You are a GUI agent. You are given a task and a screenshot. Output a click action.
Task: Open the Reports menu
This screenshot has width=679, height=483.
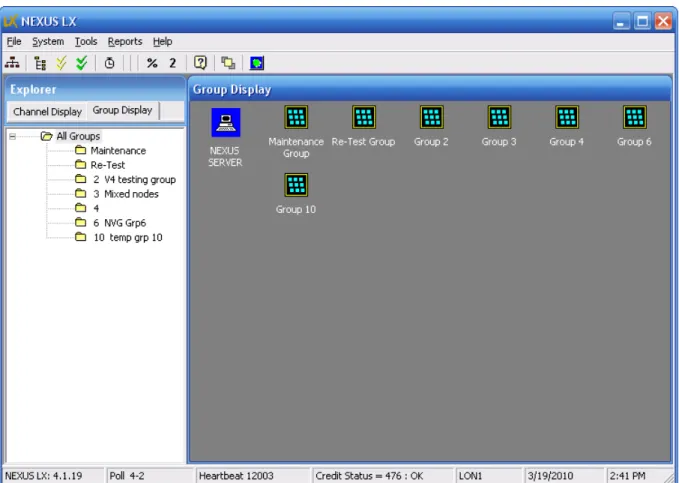(125, 42)
